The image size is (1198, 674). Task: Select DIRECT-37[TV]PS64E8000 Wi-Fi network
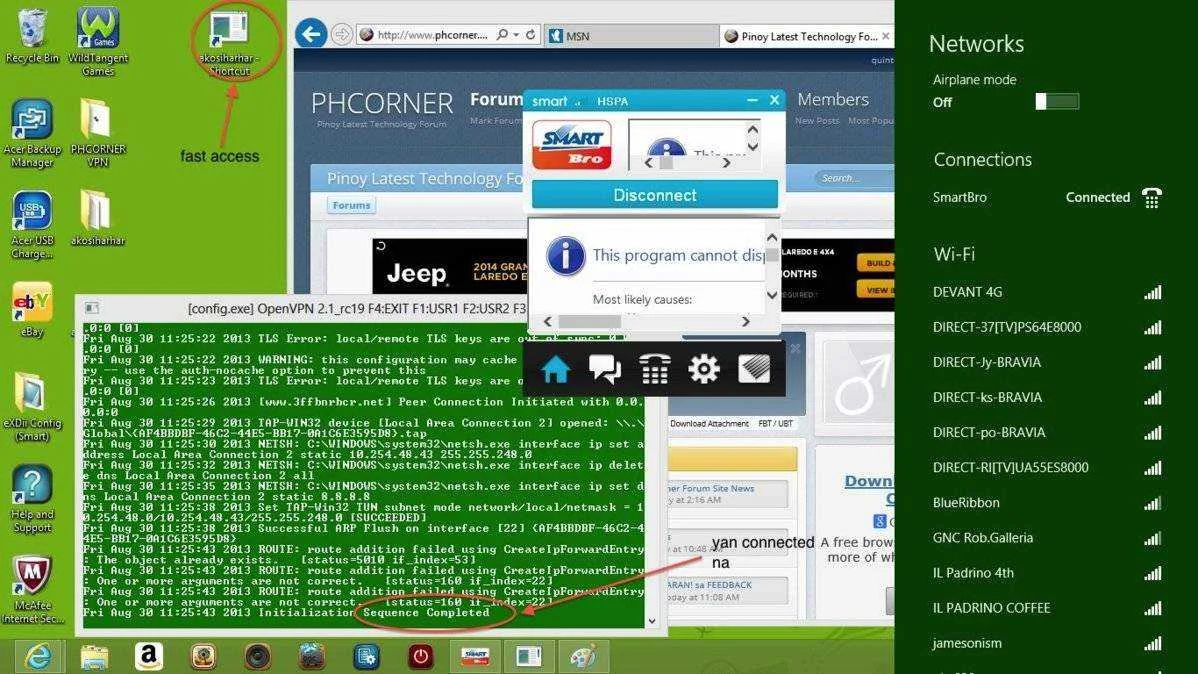(x=1047, y=327)
